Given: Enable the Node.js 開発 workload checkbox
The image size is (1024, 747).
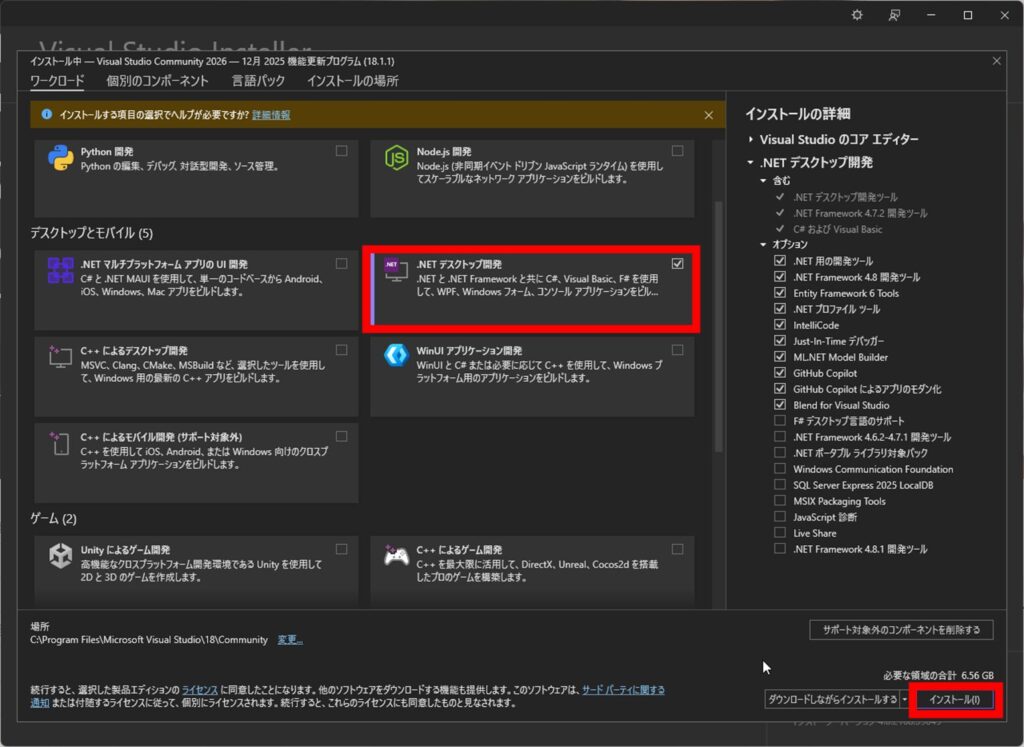Looking at the screenshot, I should coord(678,150).
